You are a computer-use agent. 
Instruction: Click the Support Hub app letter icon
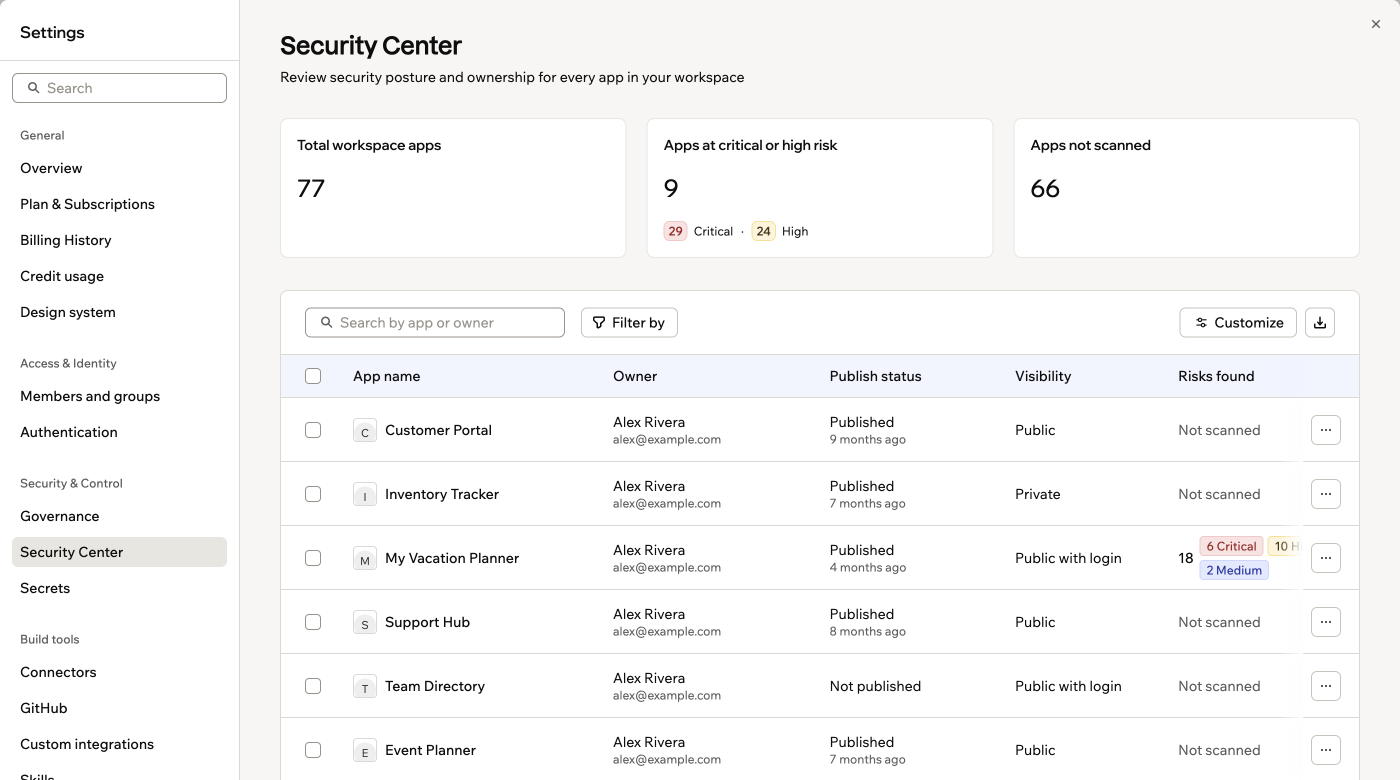[365, 623]
